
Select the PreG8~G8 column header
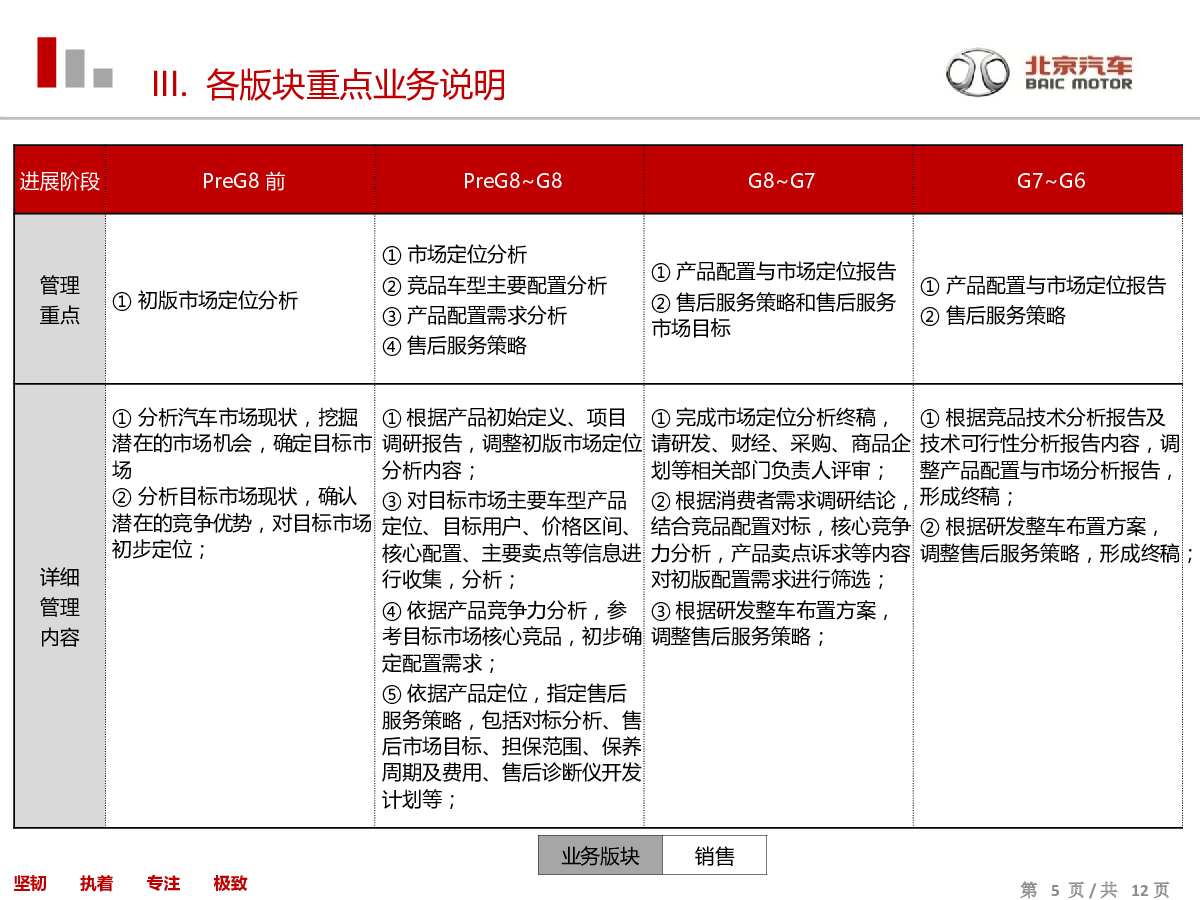[x=512, y=181]
